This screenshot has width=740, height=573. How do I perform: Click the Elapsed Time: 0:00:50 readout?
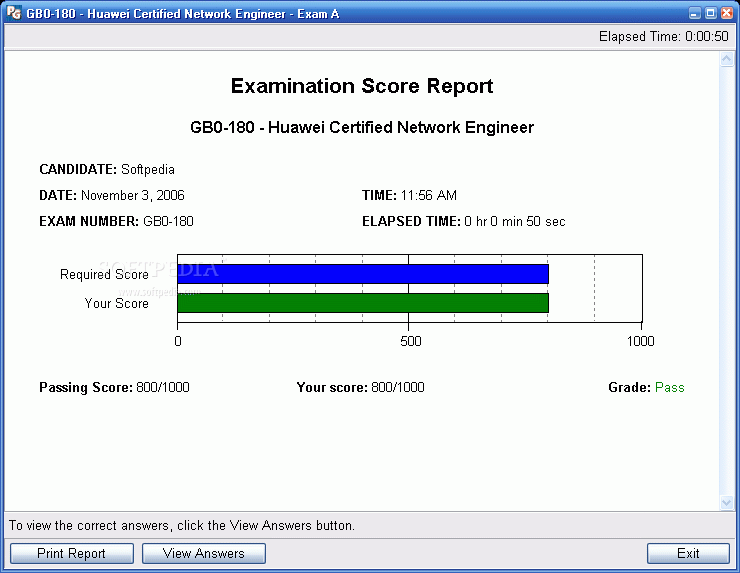pyautogui.click(x=664, y=36)
